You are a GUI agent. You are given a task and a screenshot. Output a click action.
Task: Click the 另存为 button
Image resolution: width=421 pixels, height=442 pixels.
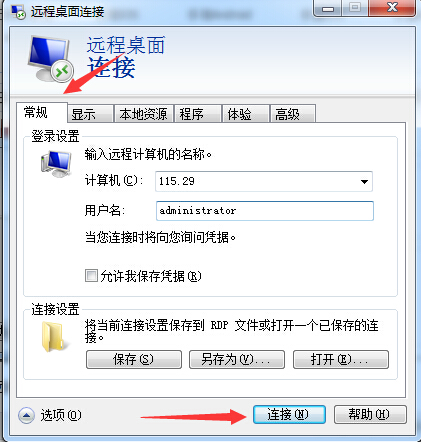click(237, 359)
